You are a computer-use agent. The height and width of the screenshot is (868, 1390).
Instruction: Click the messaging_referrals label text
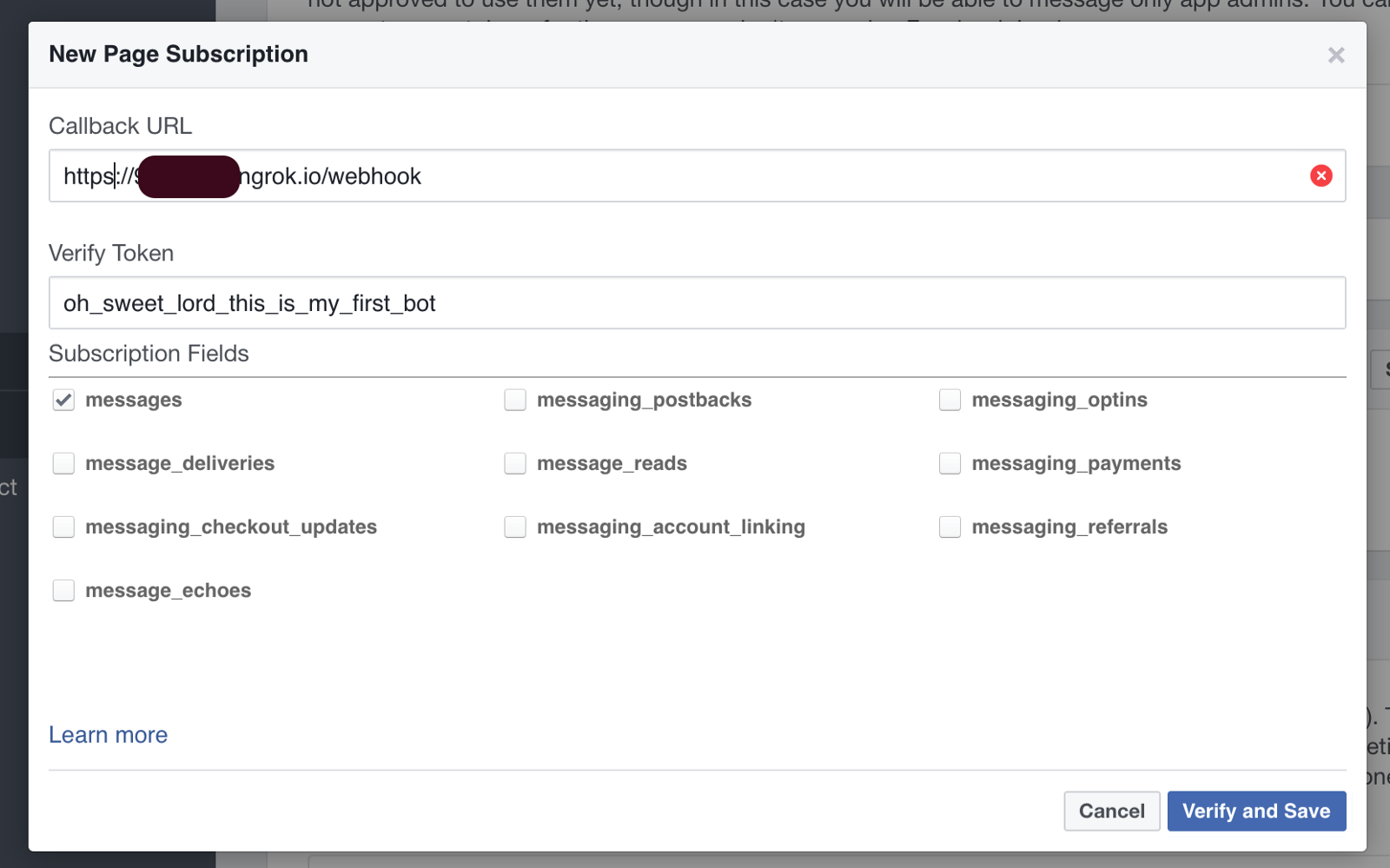click(x=1069, y=527)
